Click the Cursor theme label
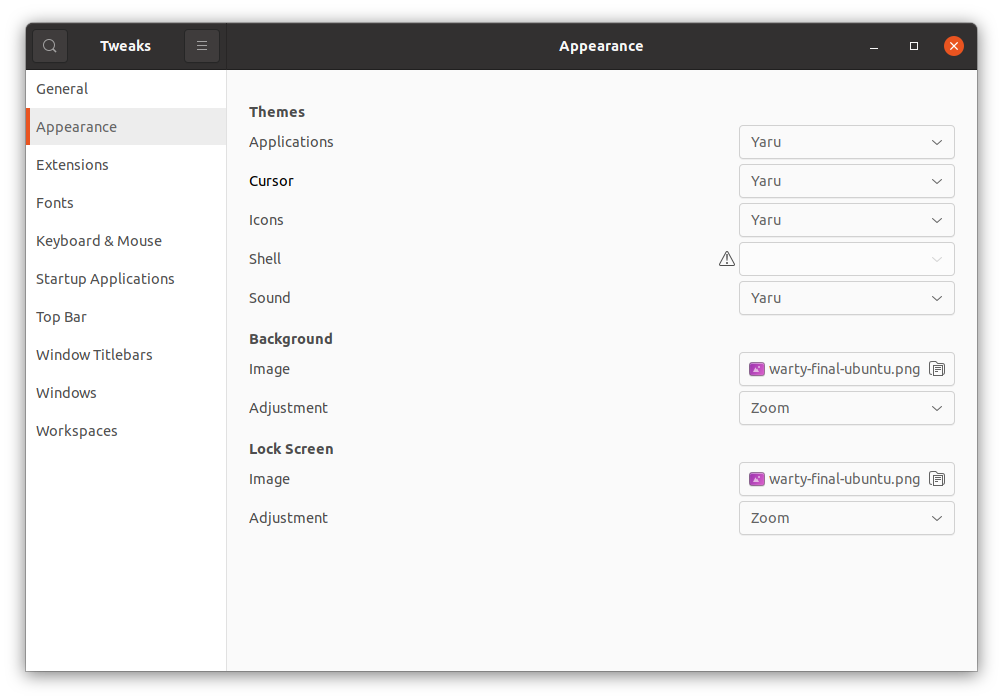1003x700 pixels. 271,181
